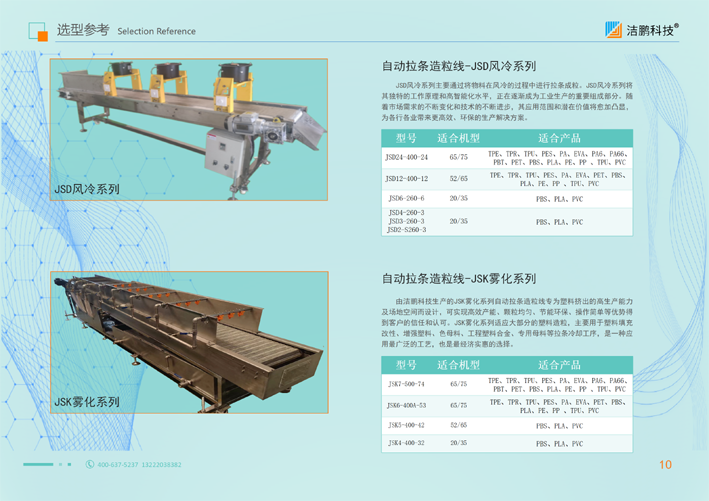709x501 pixels.
Task: Click PBS、PLA、PVC in the JSK4-400-32 row
Action: click(x=559, y=444)
